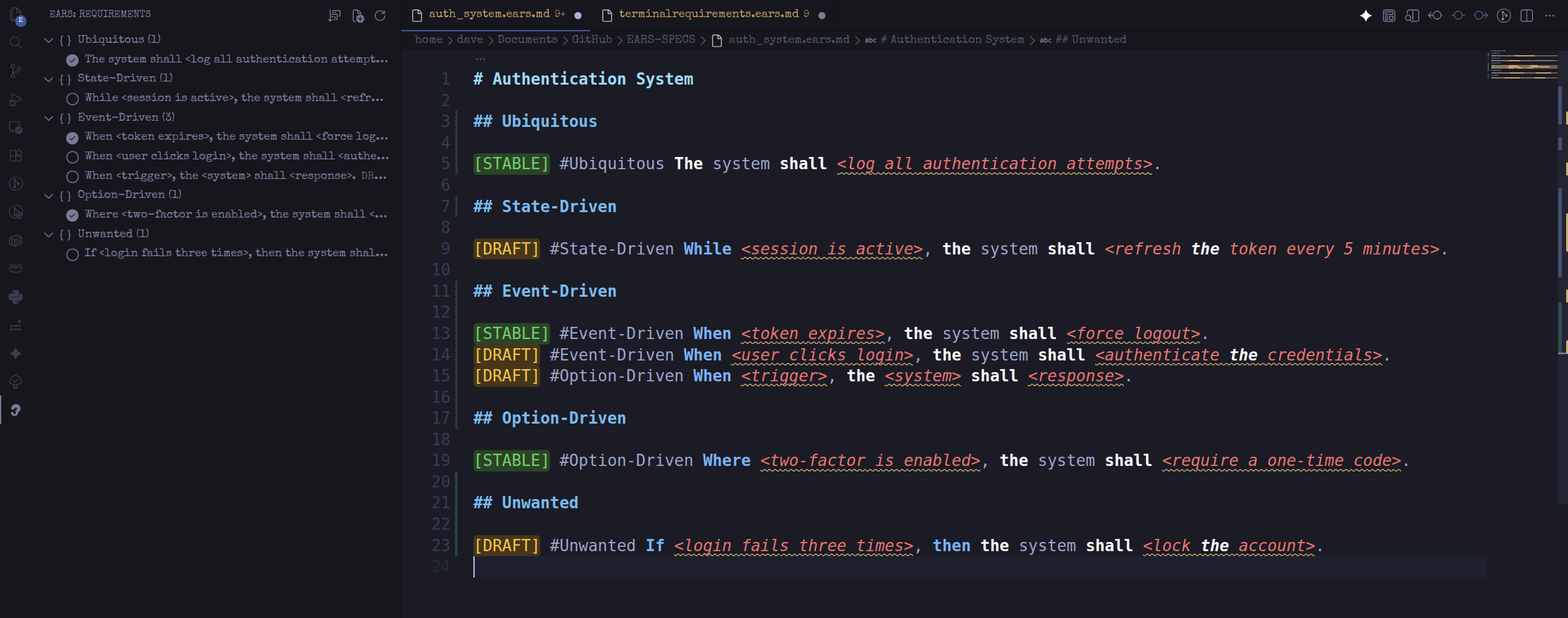
Task: Click the [DRAFT] tag on line 9
Action: pyautogui.click(x=507, y=249)
